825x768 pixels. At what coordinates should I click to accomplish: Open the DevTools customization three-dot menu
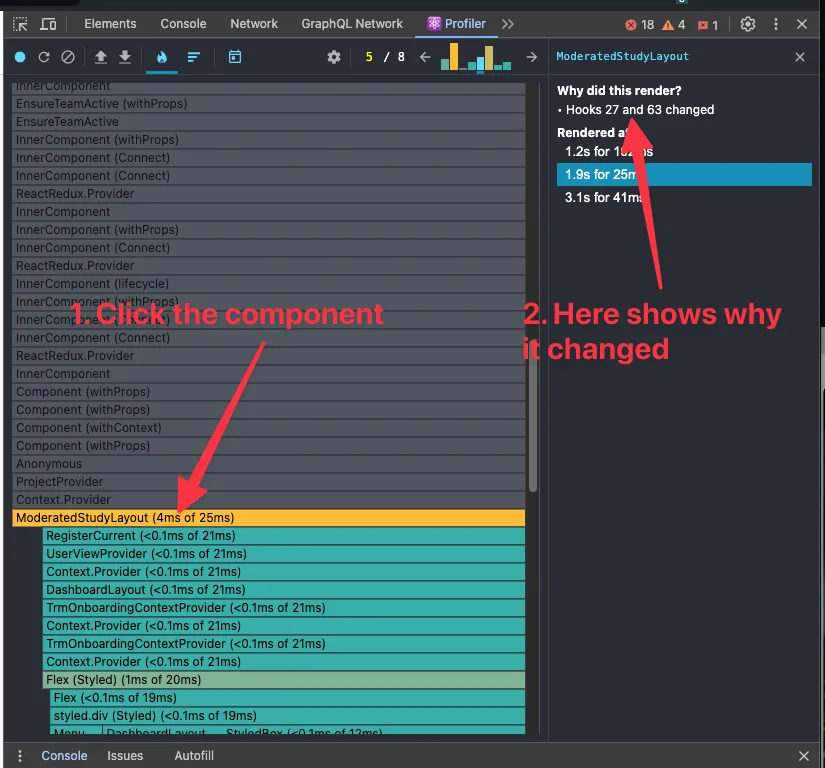775,23
